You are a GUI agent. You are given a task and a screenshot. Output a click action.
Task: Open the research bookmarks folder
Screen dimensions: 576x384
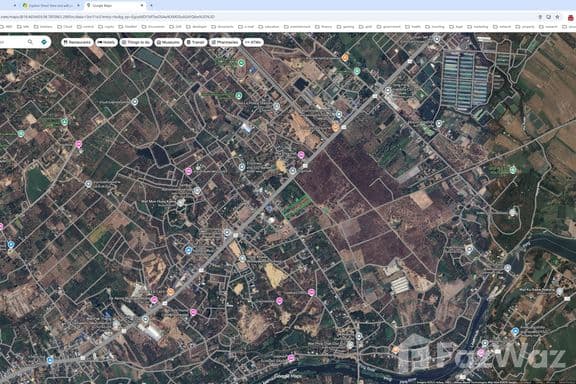click(547, 27)
